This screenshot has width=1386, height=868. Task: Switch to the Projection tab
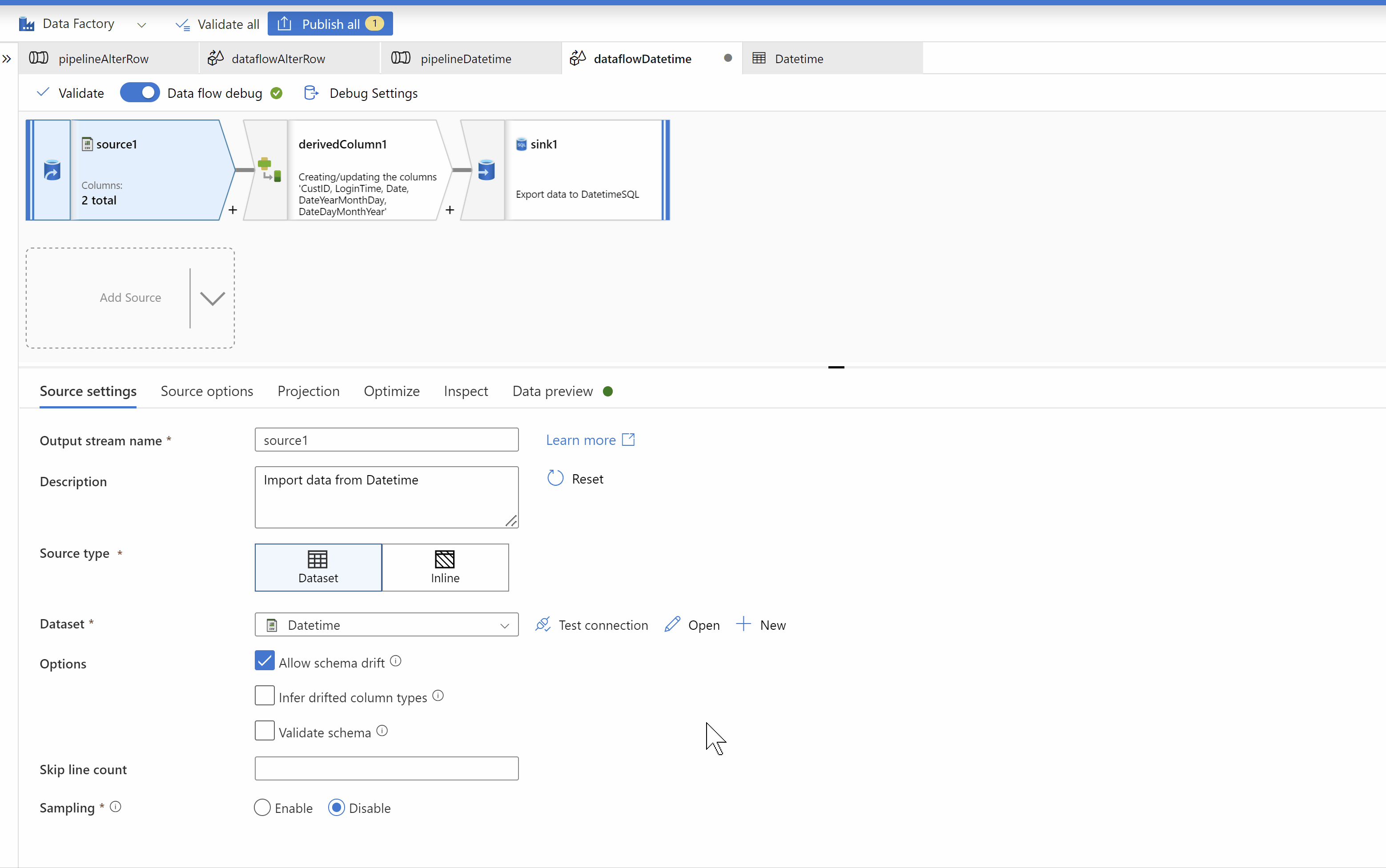(x=308, y=391)
